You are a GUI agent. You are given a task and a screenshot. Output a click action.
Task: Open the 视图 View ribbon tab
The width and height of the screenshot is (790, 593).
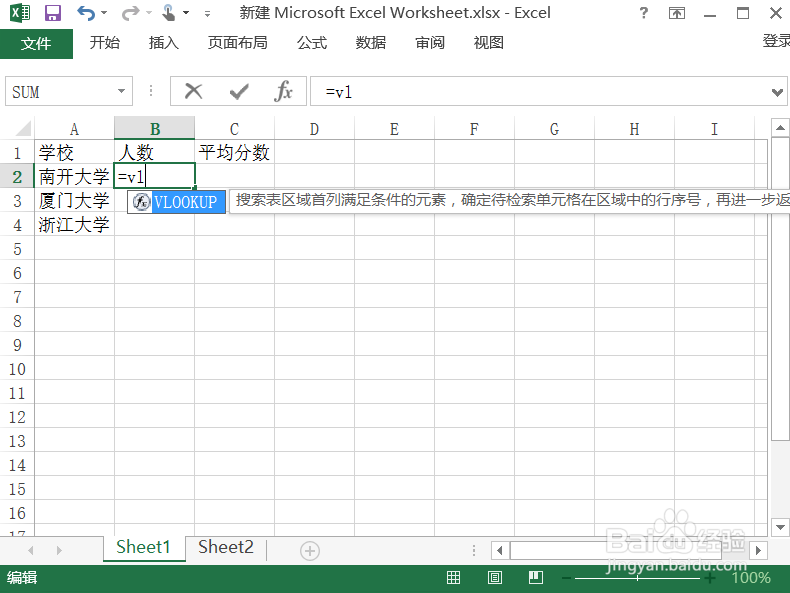tap(489, 43)
